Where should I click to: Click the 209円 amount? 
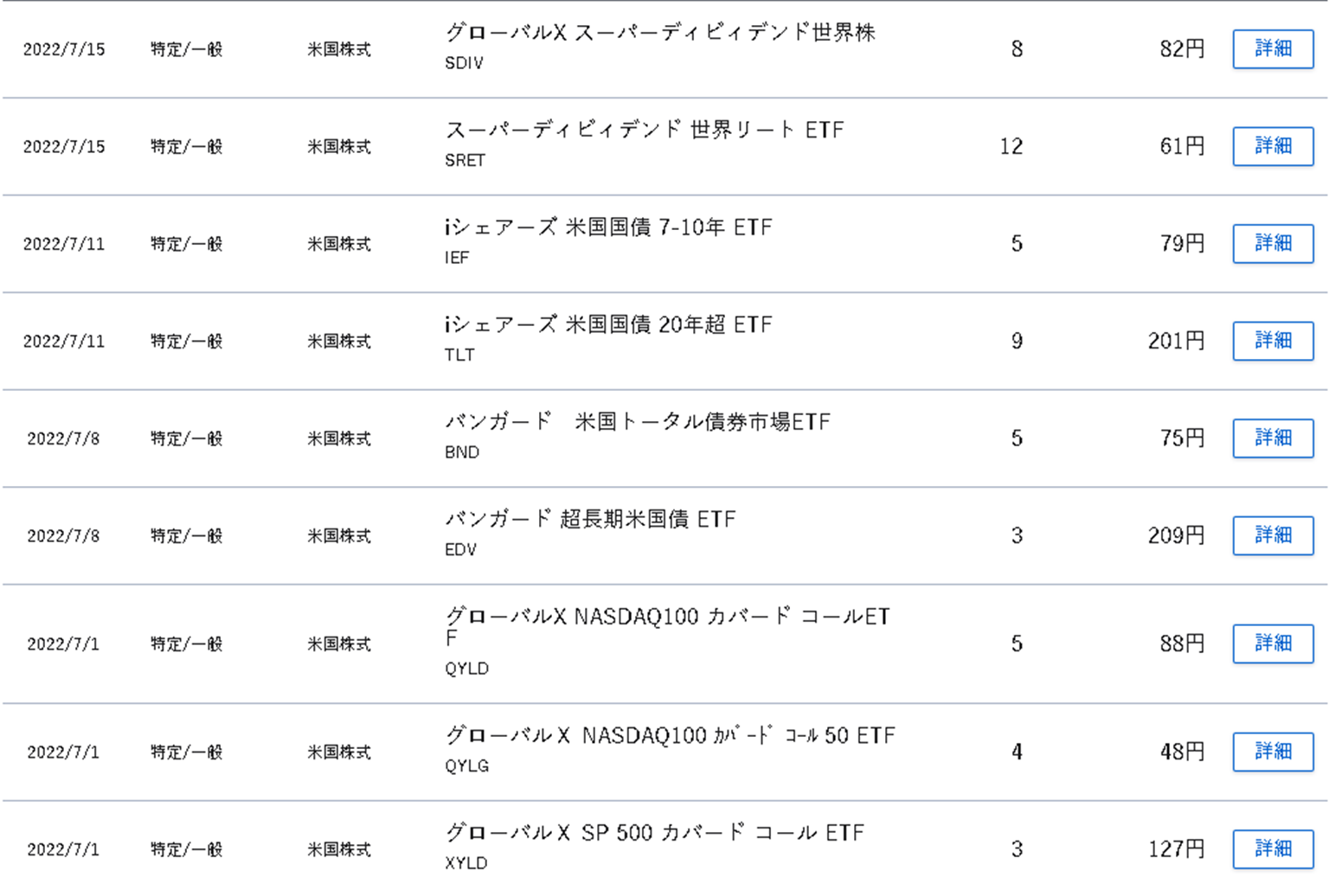1175,536
